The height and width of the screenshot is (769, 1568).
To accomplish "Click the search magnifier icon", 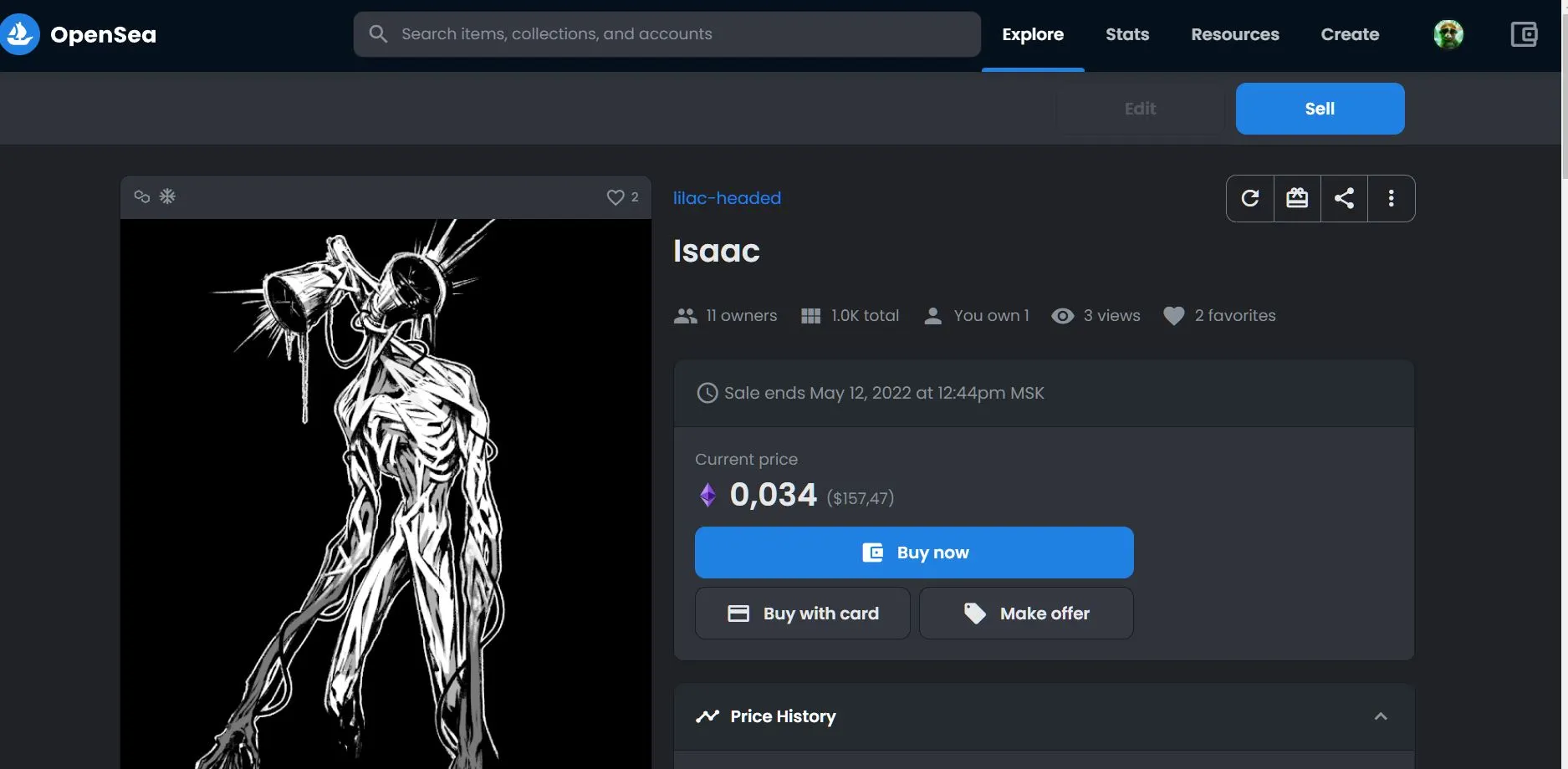I will coord(378,33).
